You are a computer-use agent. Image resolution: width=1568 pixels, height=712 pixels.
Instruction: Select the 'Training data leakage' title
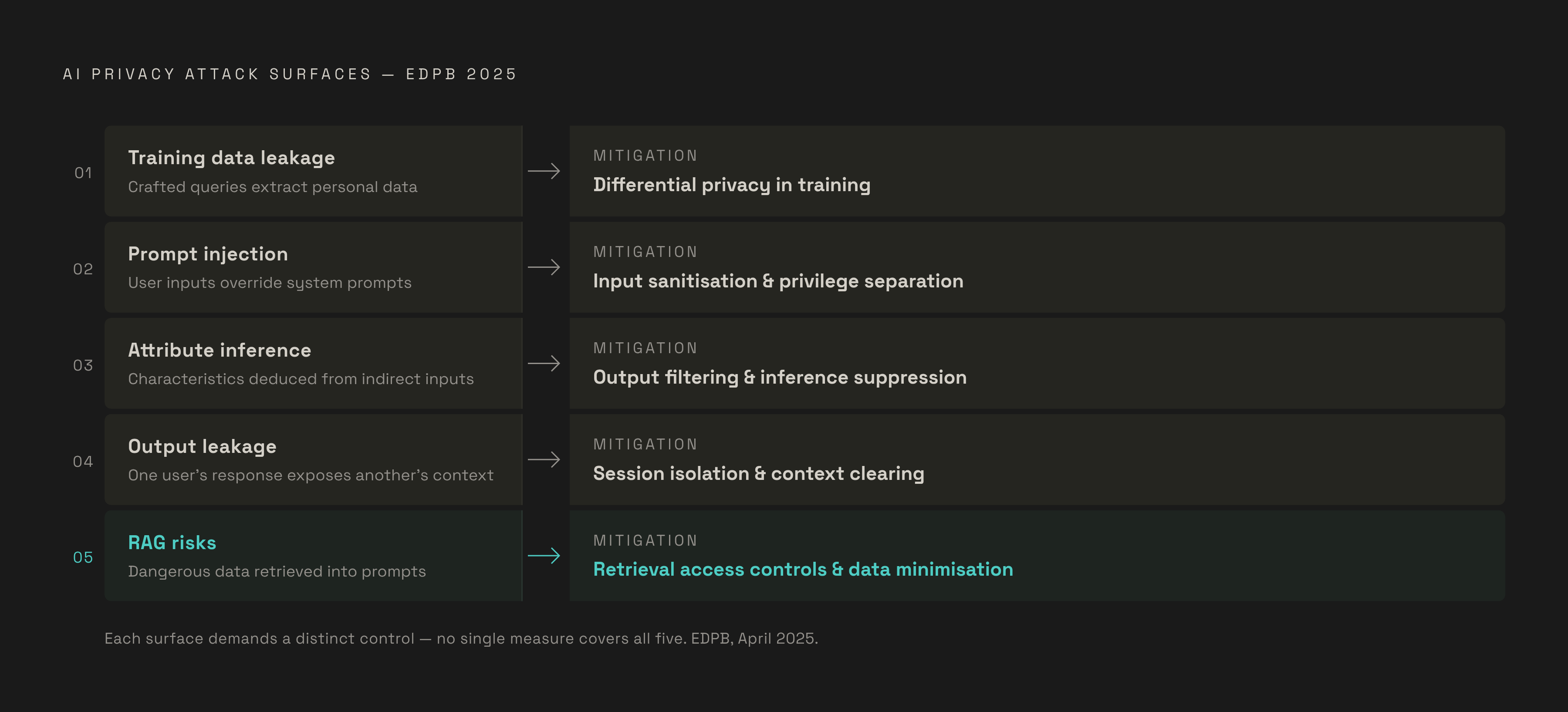tap(231, 158)
